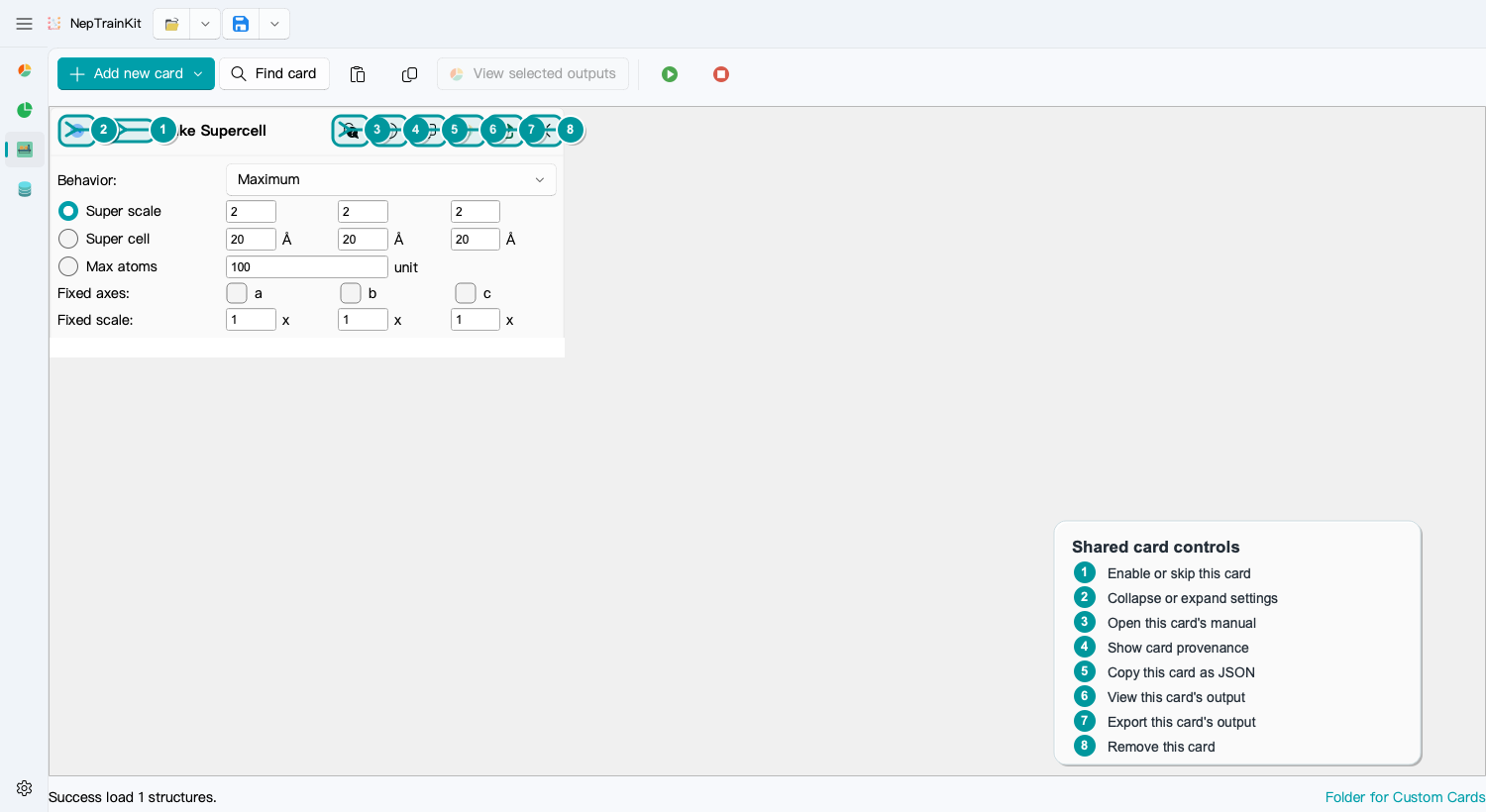Open the hamburger navigation menu

[x=24, y=24]
